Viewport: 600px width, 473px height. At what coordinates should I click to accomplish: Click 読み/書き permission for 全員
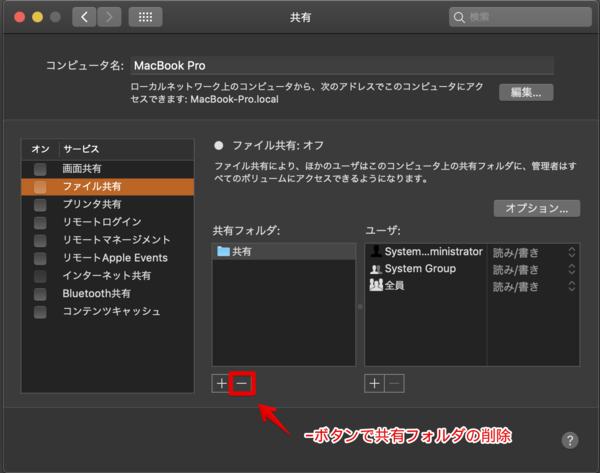point(515,287)
